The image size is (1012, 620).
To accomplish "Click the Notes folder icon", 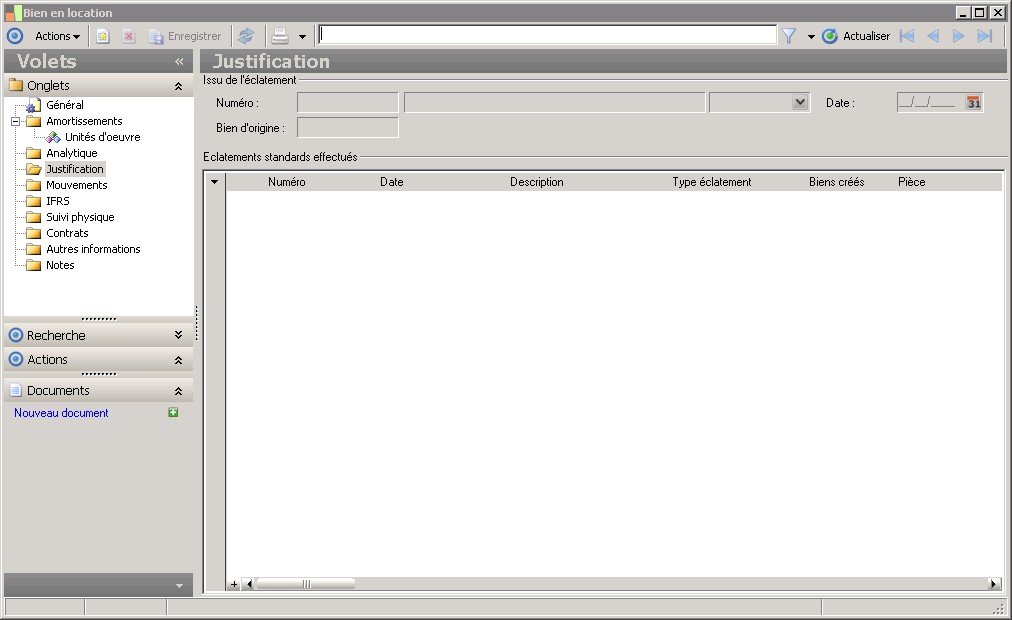I will pos(34,265).
